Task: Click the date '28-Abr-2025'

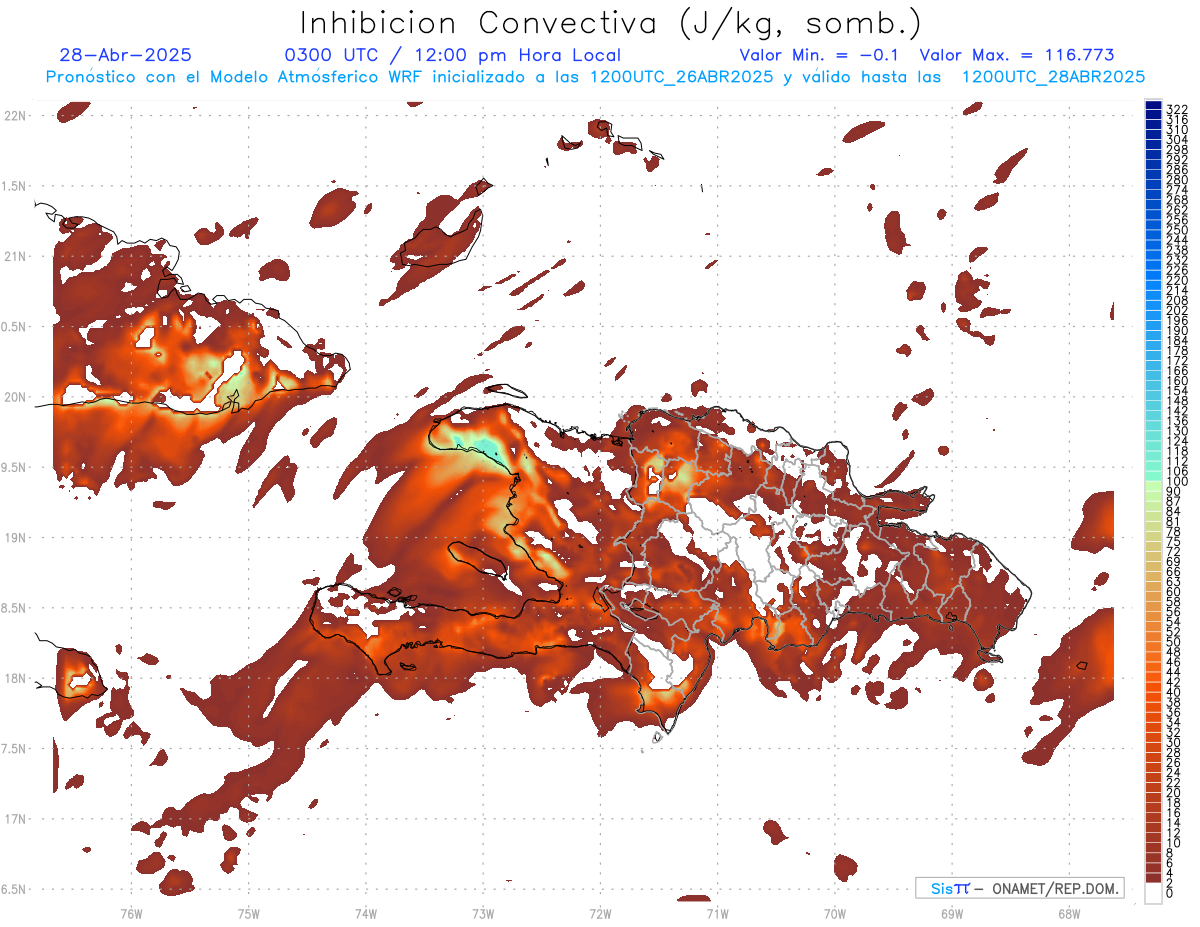Action: (x=125, y=56)
